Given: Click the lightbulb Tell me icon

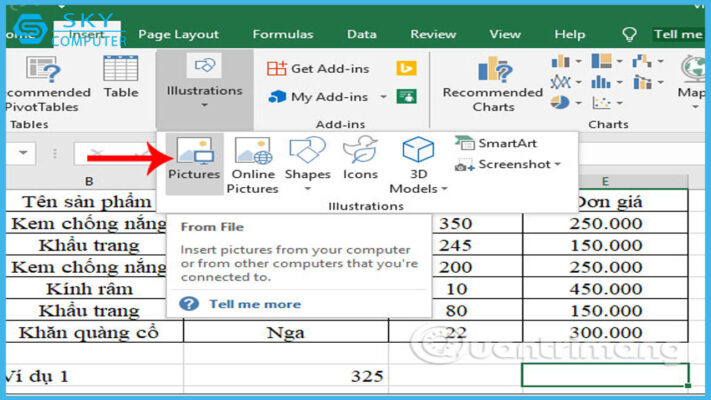Looking at the screenshot, I should point(629,34).
